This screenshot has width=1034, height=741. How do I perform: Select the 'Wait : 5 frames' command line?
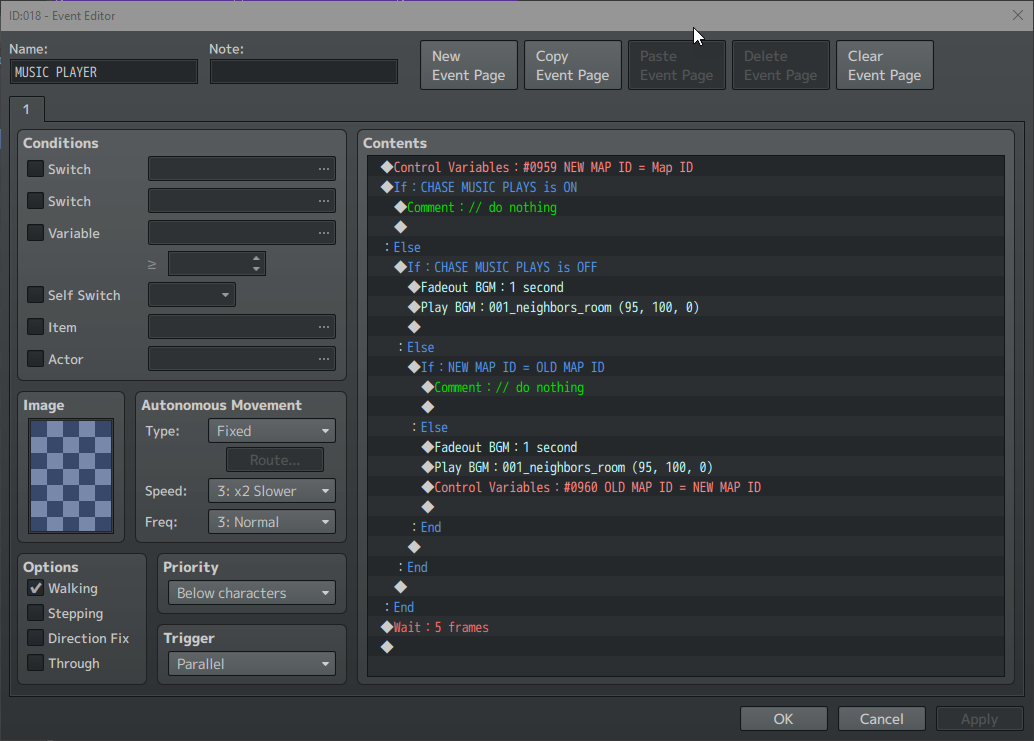pyautogui.click(x=686, y=627)
